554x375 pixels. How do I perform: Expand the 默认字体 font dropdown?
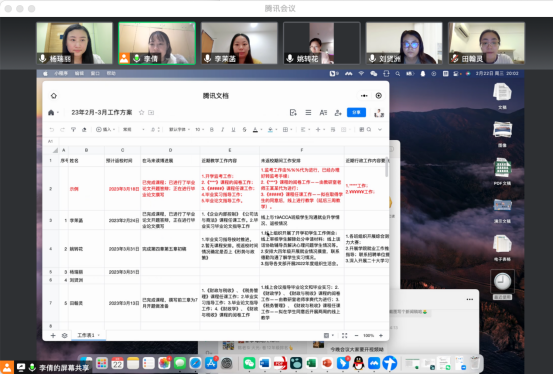[x=179, y=130]
